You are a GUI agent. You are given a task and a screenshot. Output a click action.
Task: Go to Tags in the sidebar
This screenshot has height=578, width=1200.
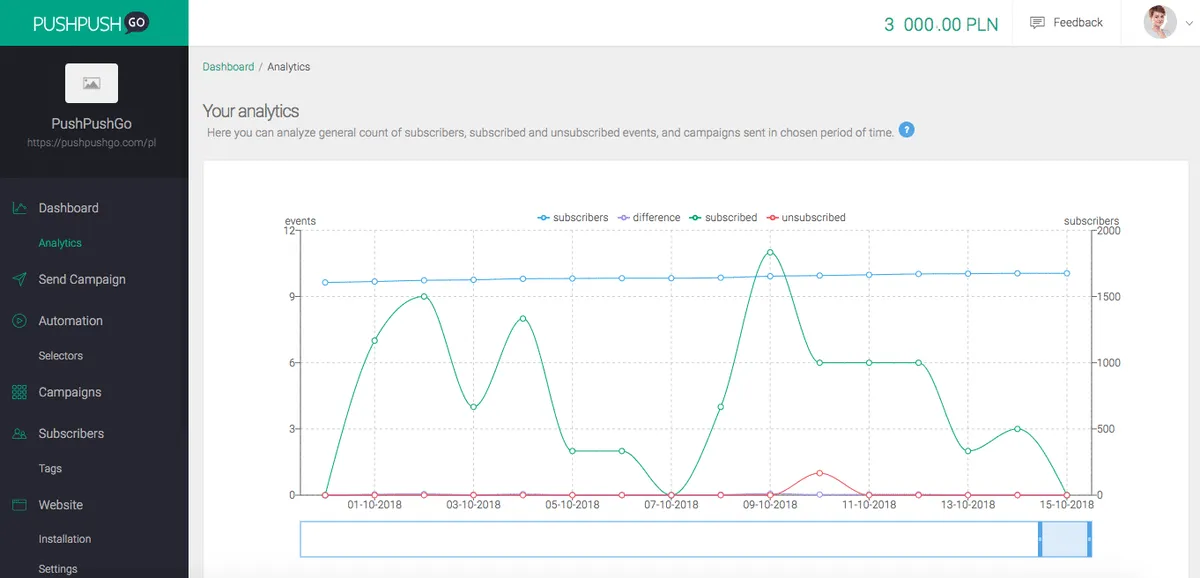pos(50,468)
